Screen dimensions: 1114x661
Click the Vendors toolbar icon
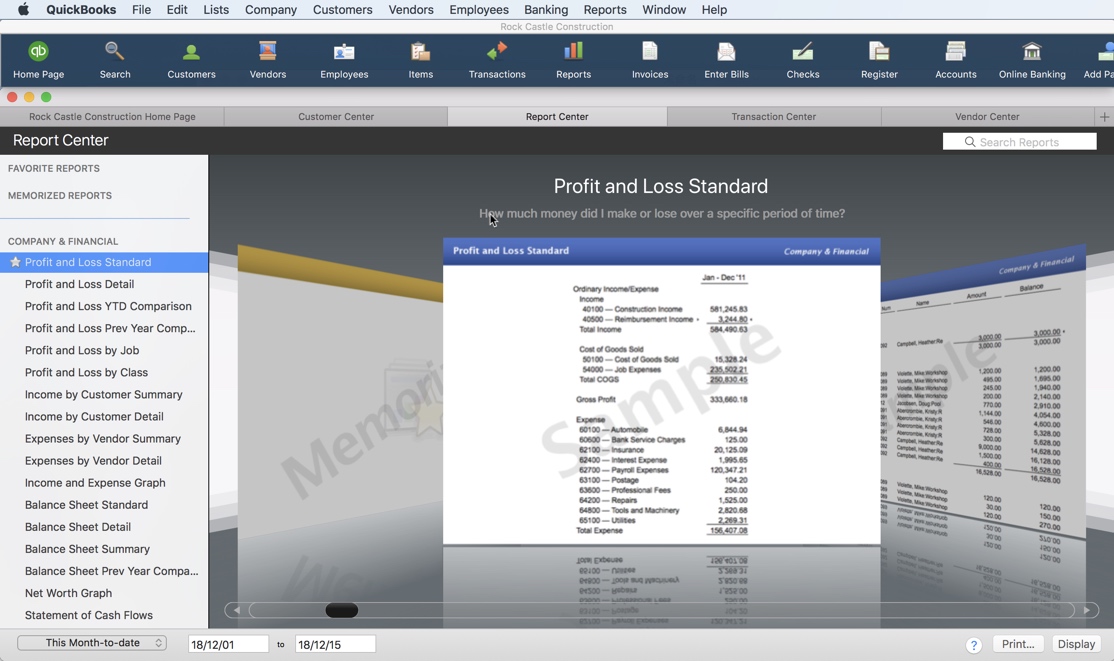(x=267, y=58)
